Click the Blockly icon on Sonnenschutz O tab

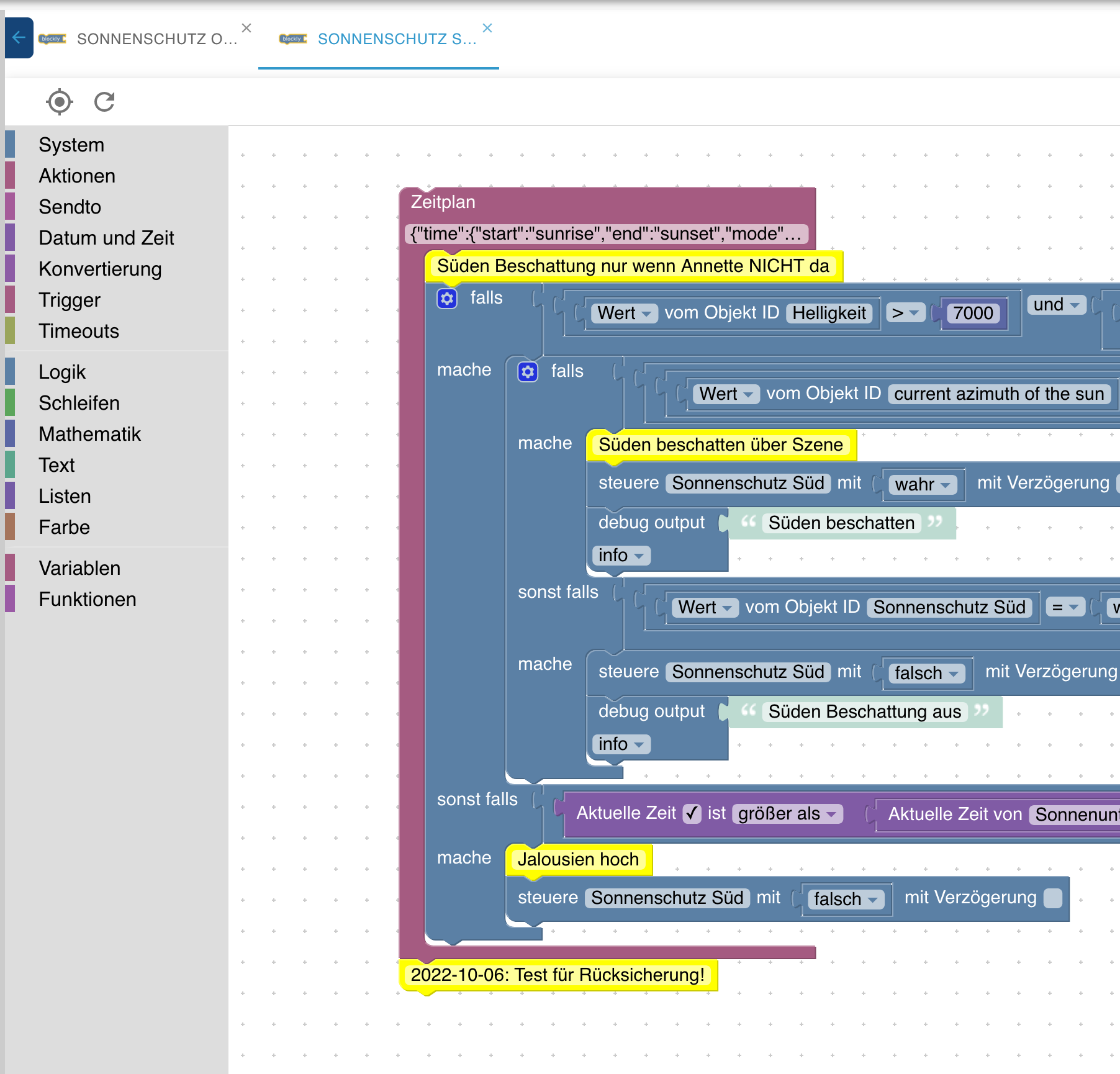pyautogui.click(x=52, y=39)
